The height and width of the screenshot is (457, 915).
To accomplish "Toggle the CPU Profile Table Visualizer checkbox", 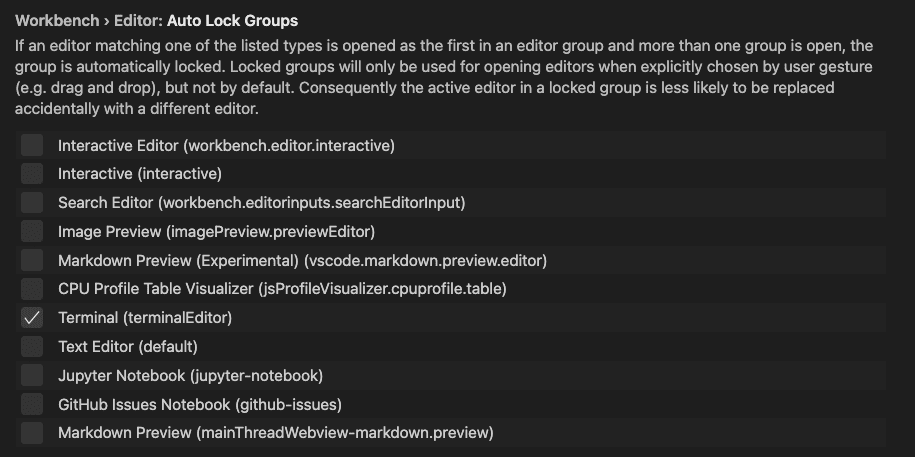I will coord(32,289).
